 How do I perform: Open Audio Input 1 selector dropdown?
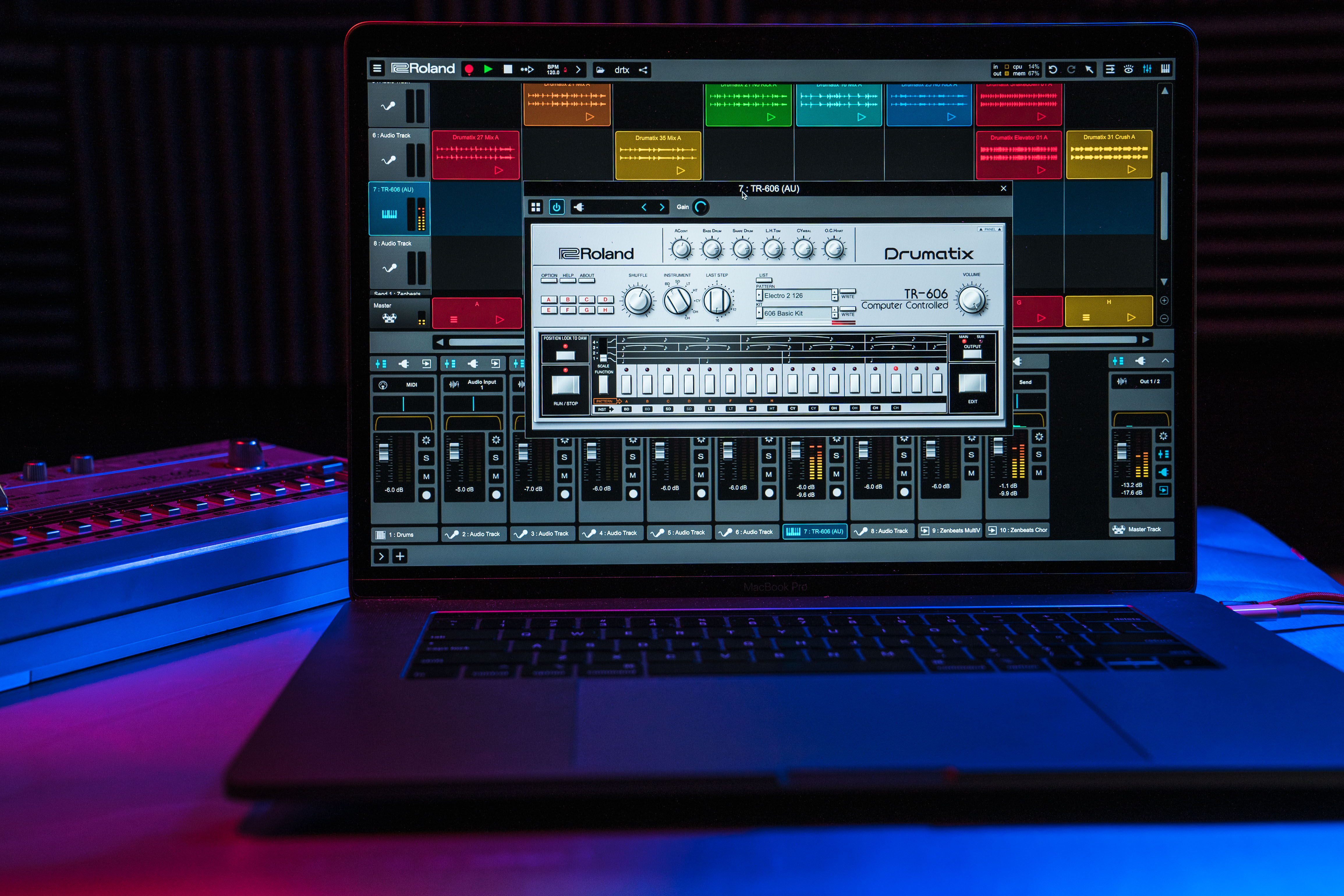coord(473,385)
